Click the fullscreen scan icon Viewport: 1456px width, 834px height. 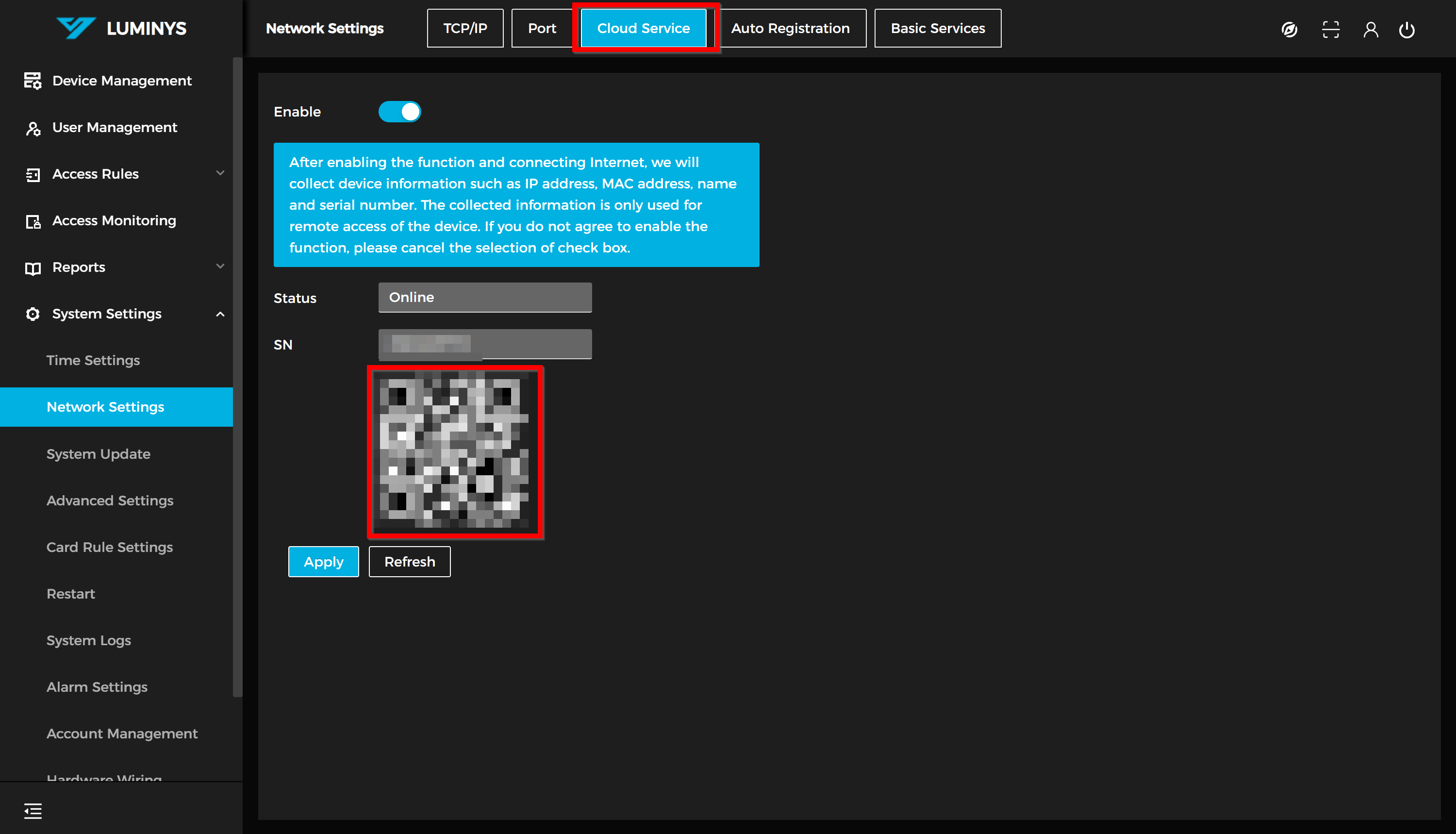pos(1330,29)
